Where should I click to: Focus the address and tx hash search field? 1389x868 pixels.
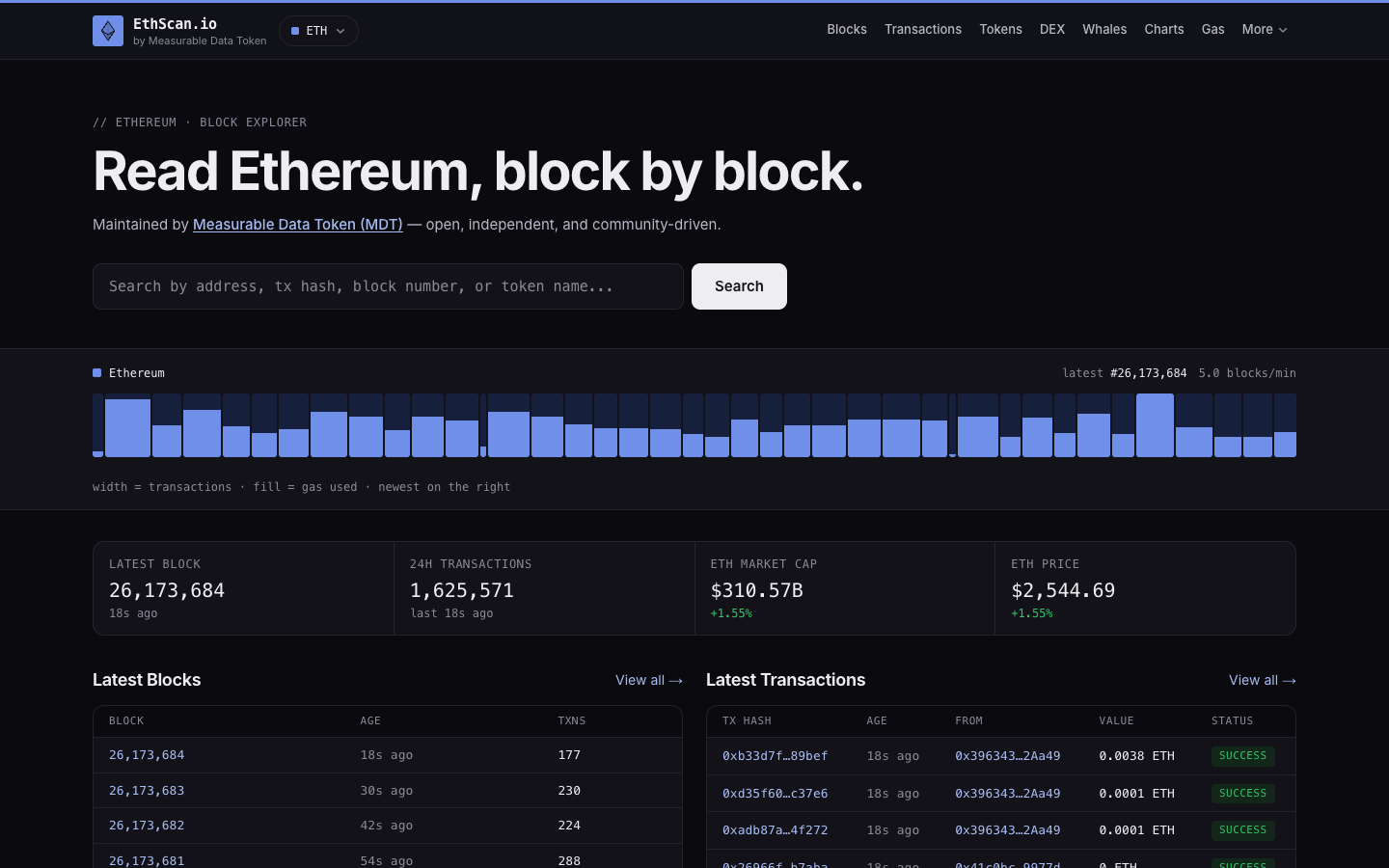tap(388, 286)
